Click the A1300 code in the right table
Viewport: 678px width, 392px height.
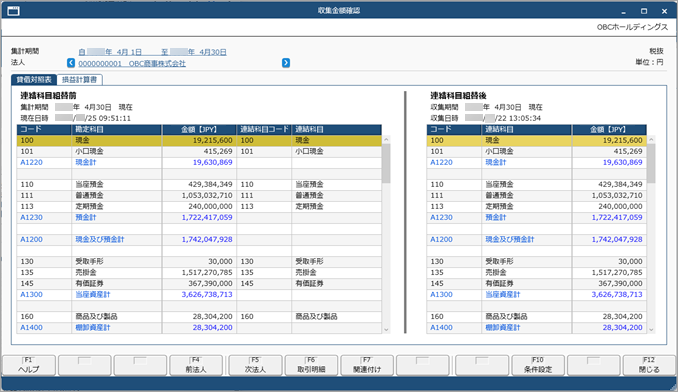pos(441,295)
